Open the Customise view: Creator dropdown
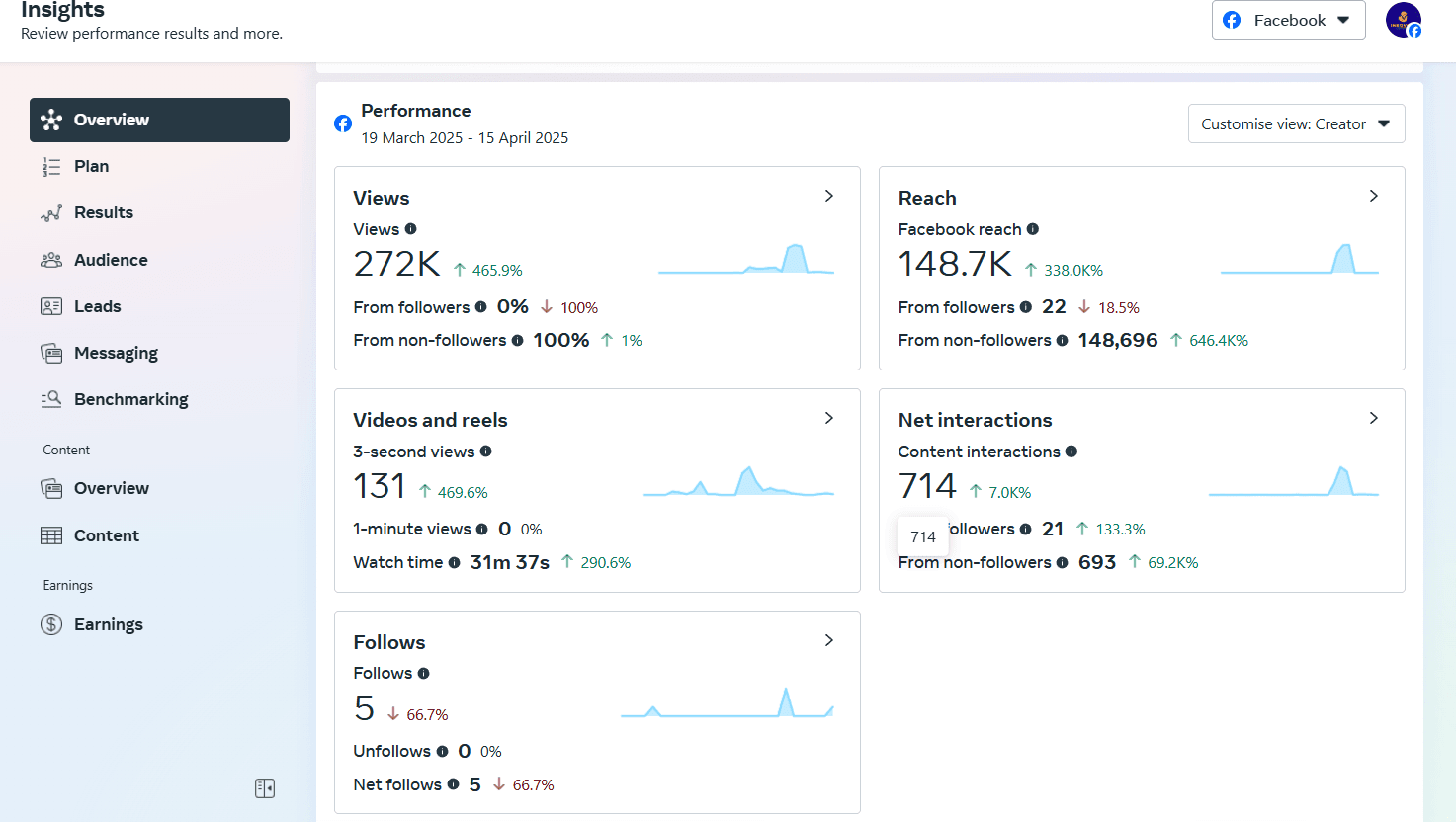The height and width of the screenshot is (822, 1456). pyautogui.click(x=1296, y=123)
